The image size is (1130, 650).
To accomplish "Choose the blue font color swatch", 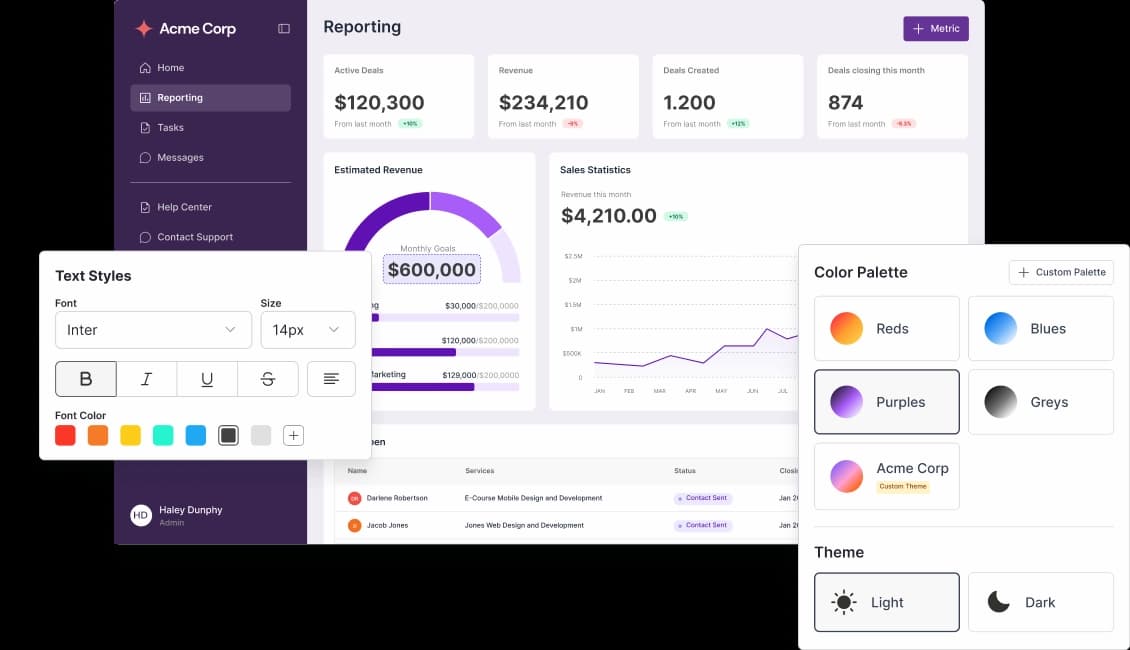I will 196,435.
